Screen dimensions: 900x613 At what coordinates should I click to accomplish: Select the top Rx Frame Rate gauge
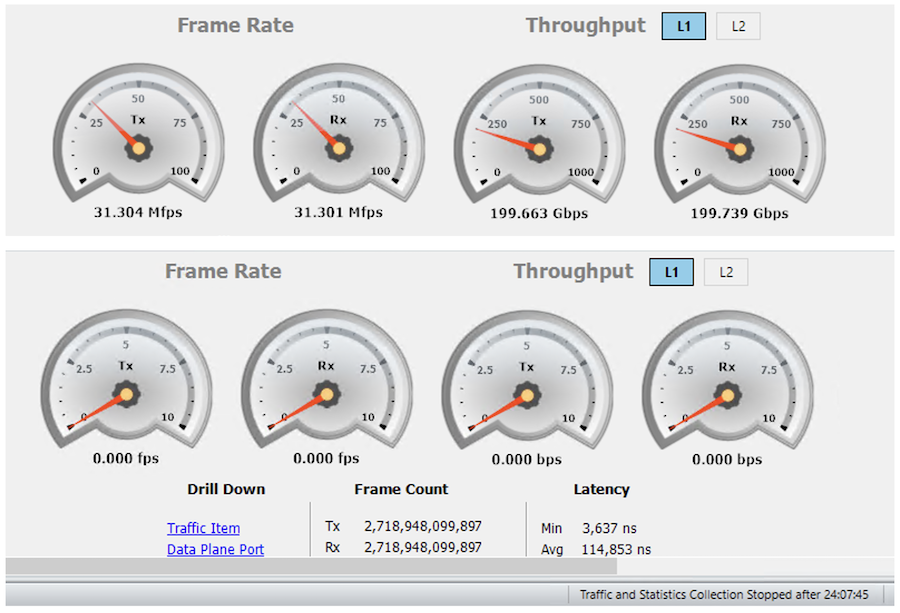(338, 140)
